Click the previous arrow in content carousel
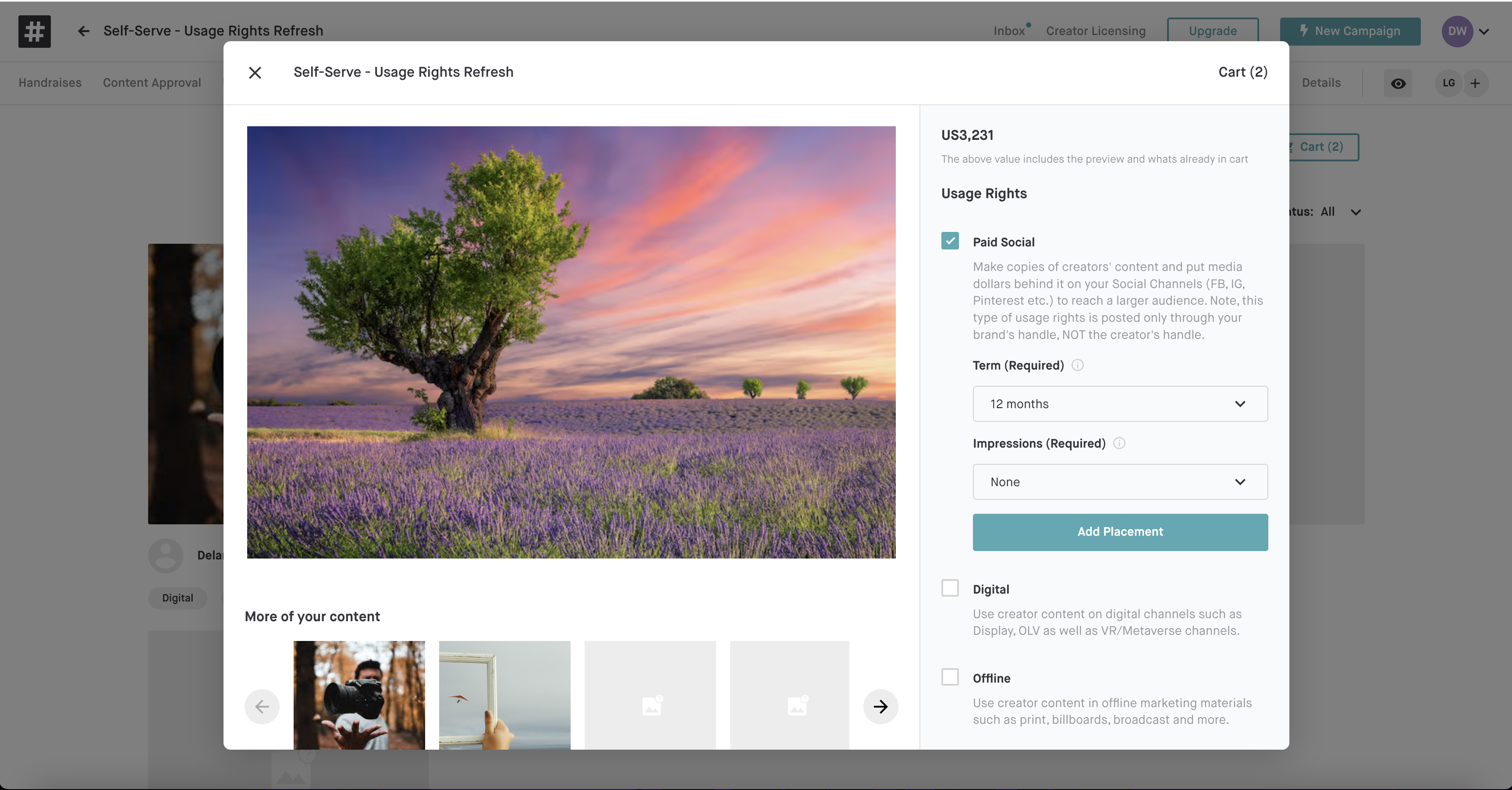The image size is (1512, 790). click(262, 706)
